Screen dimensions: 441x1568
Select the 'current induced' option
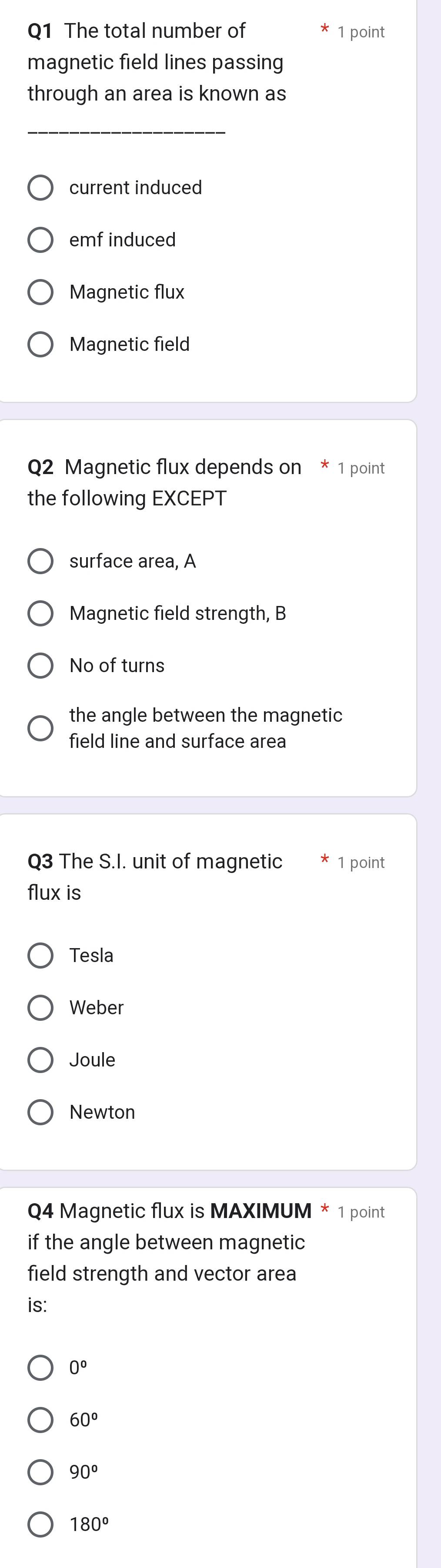(40, 188)
